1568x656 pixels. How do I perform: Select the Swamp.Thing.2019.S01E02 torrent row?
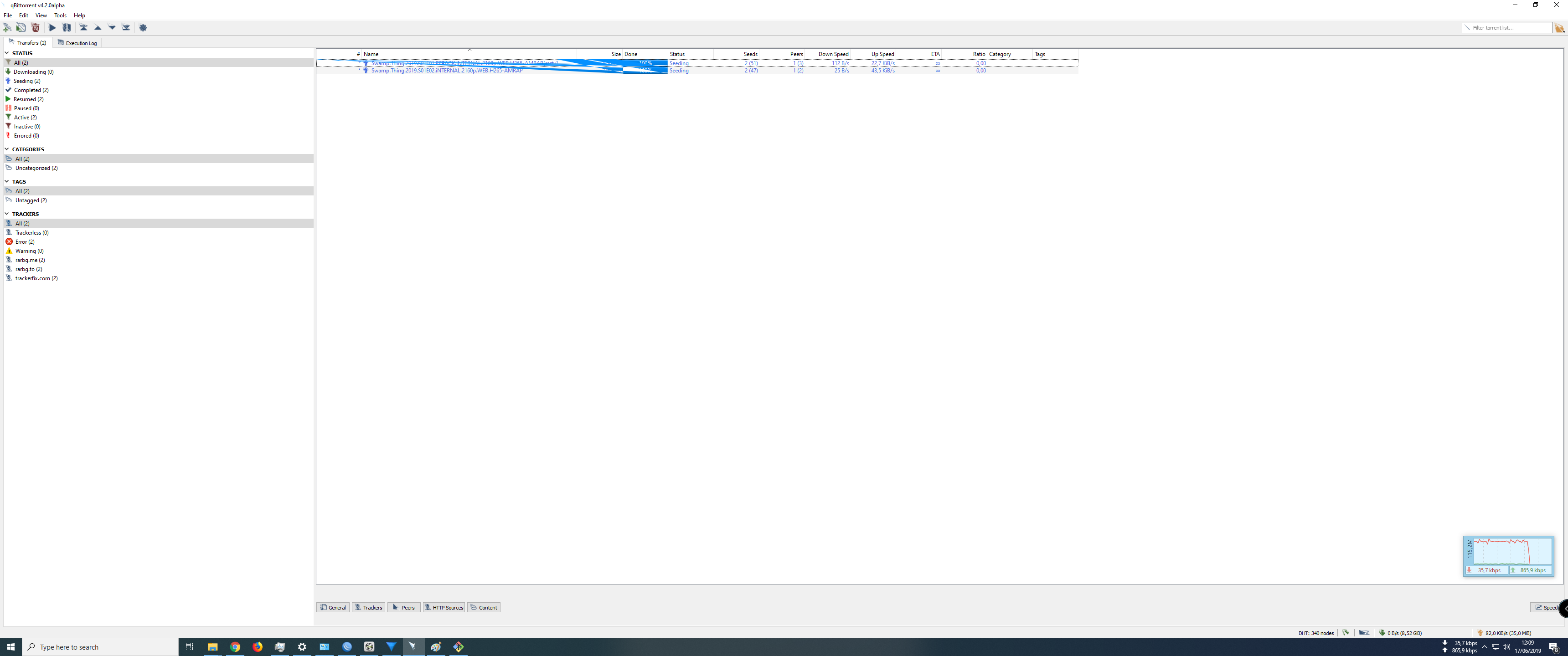tap(697, 71)
